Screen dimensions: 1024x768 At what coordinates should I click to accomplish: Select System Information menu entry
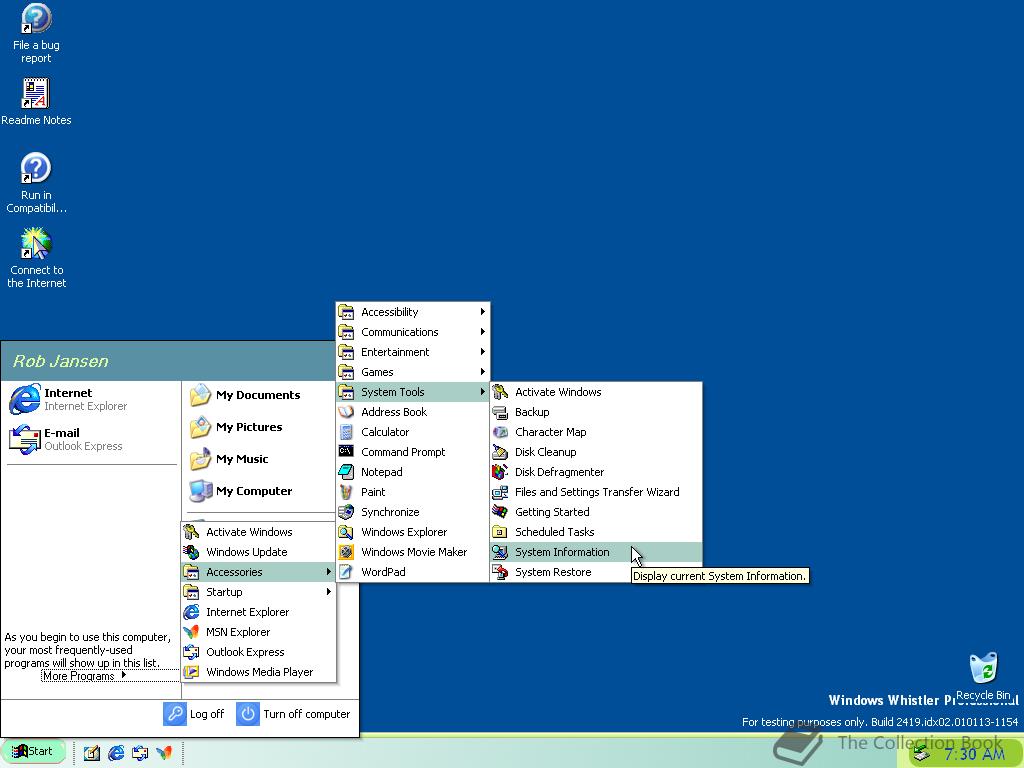click(x=596, y=552)
